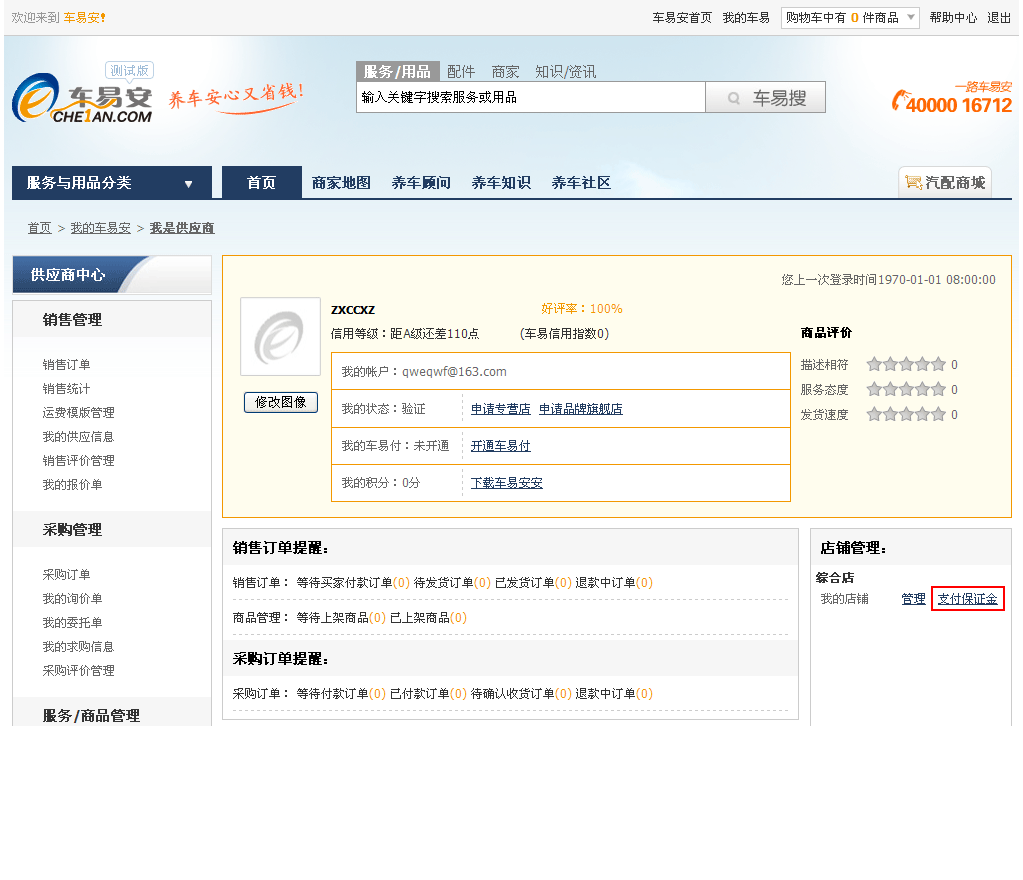This screenshot has height=880, width=1023.
Task: Select the 商家 search tab
Action: 505,71
